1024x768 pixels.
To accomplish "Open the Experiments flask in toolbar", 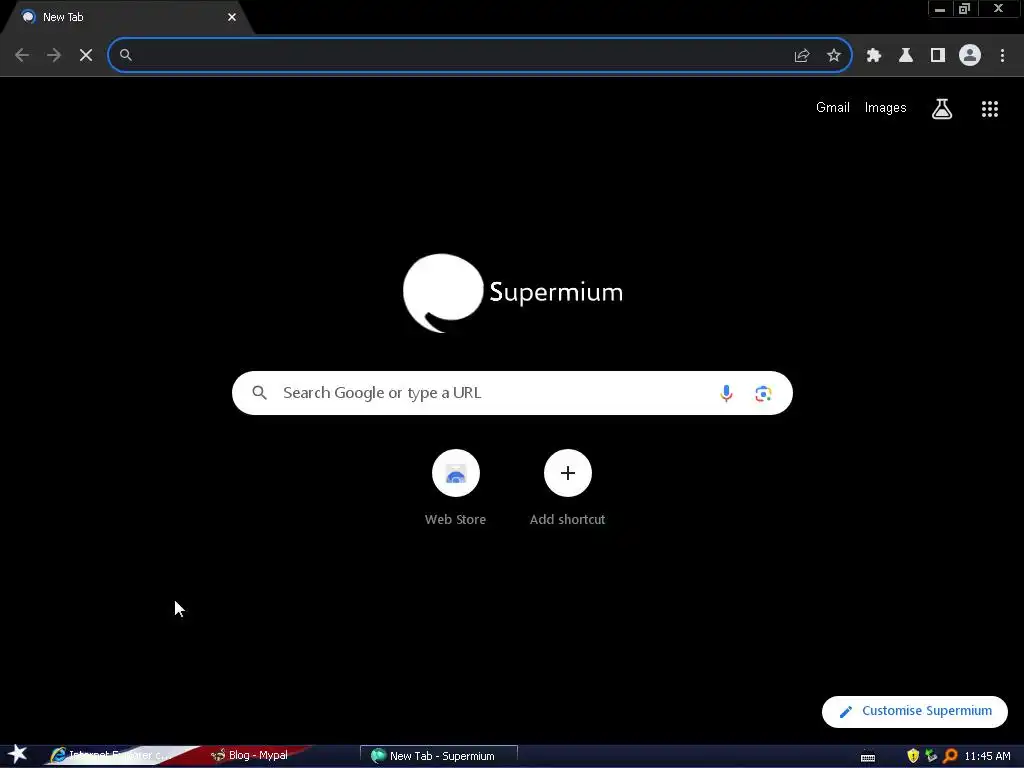I will (906, 56).
